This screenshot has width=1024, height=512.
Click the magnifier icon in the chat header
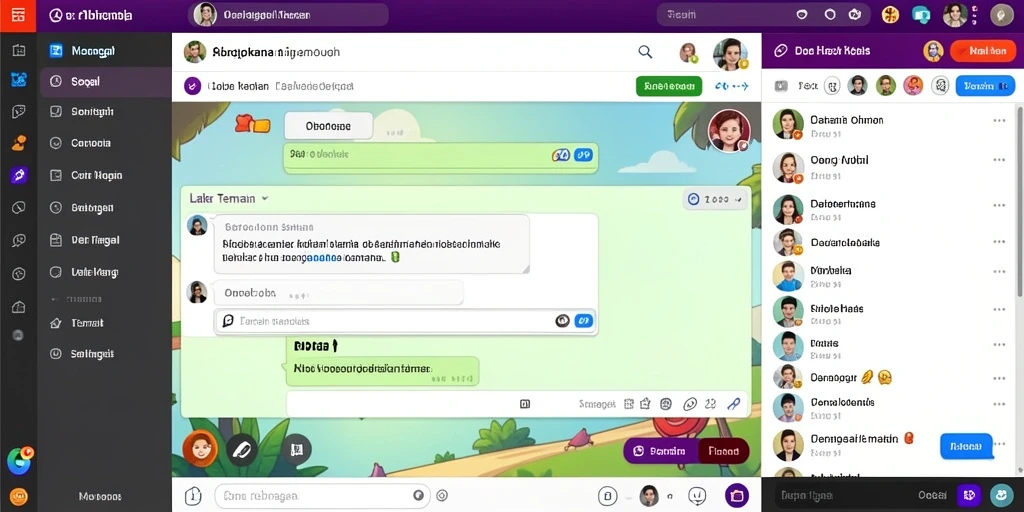coord(645,52)
